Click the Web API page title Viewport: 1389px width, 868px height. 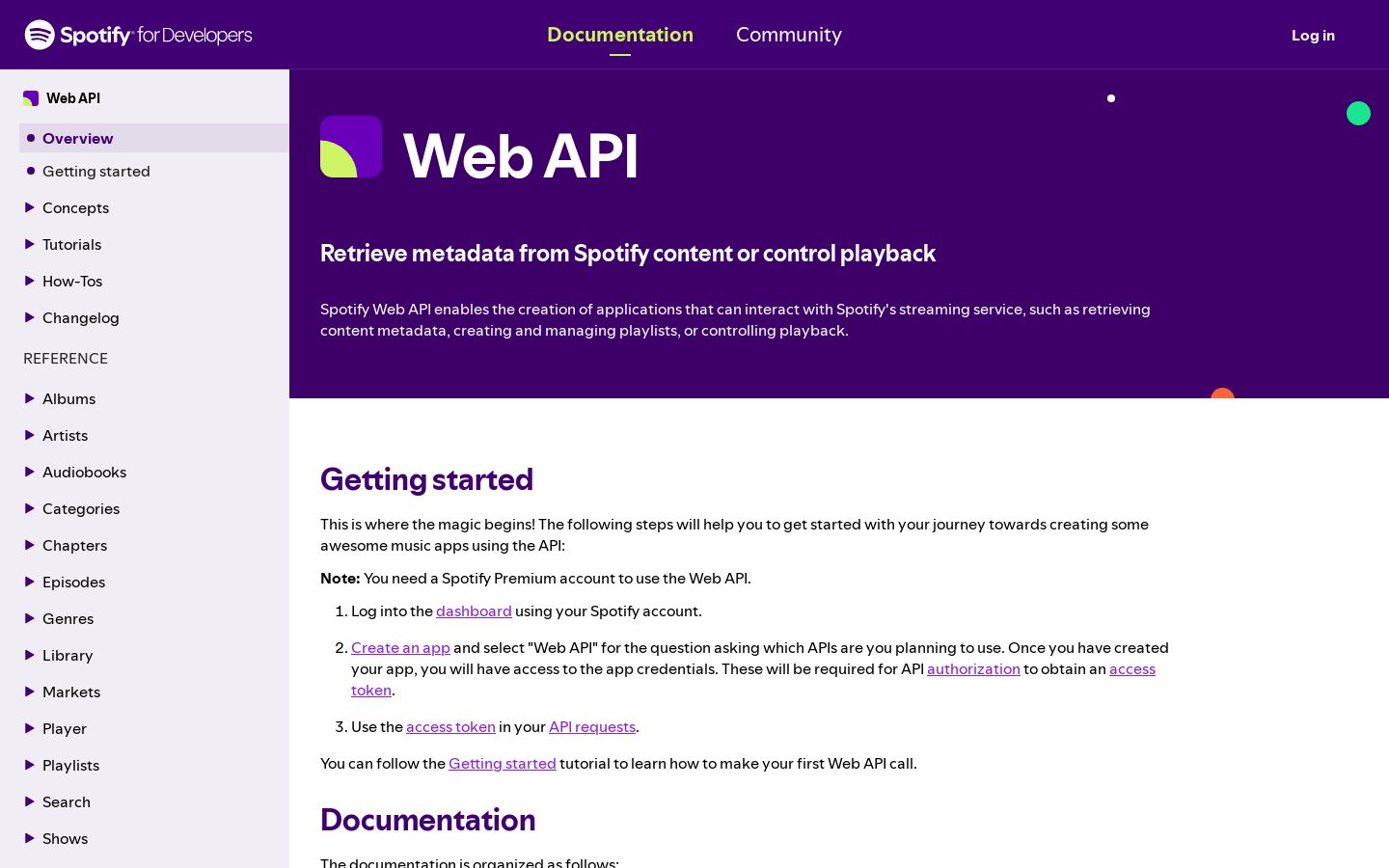(521, 154)
